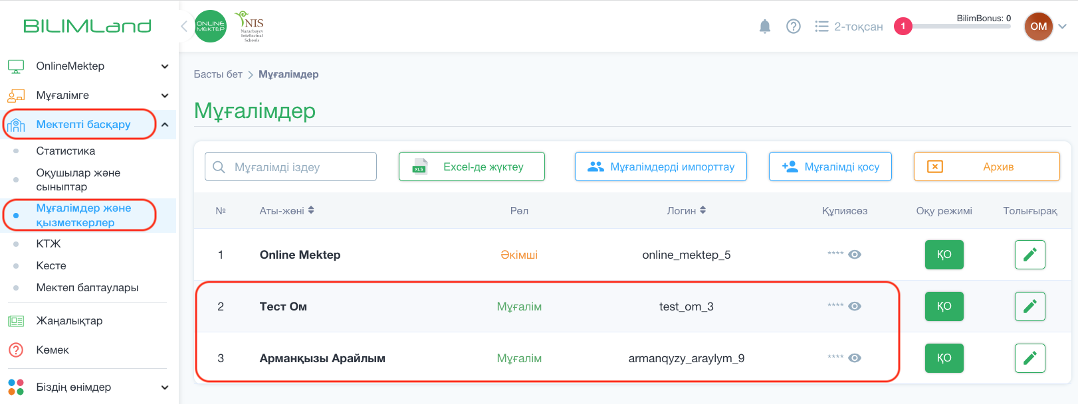Reveal password for test_om_3
Screen dimensions: 1078x404
point(855,307)
